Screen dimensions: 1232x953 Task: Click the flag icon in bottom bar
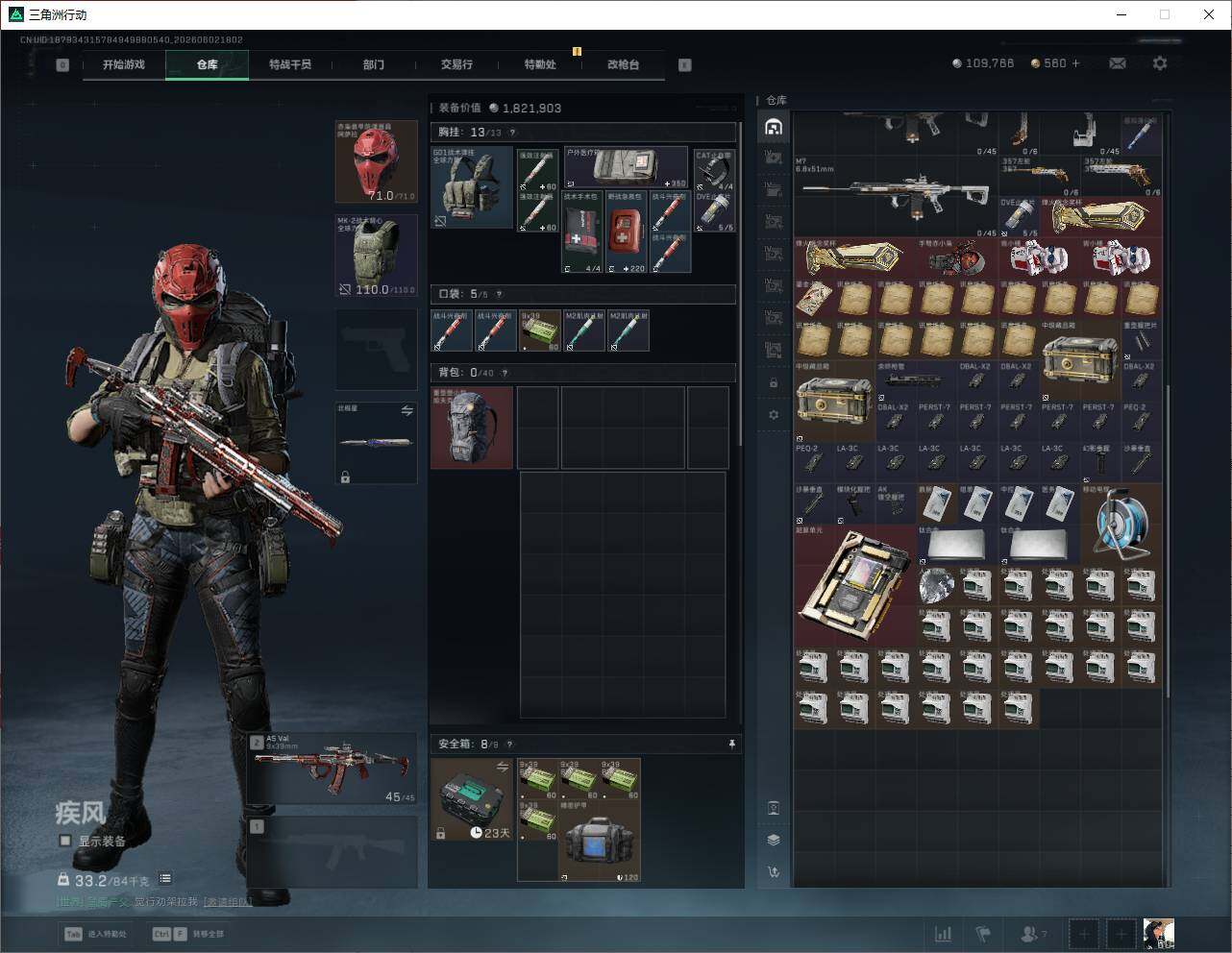[983, 934]
